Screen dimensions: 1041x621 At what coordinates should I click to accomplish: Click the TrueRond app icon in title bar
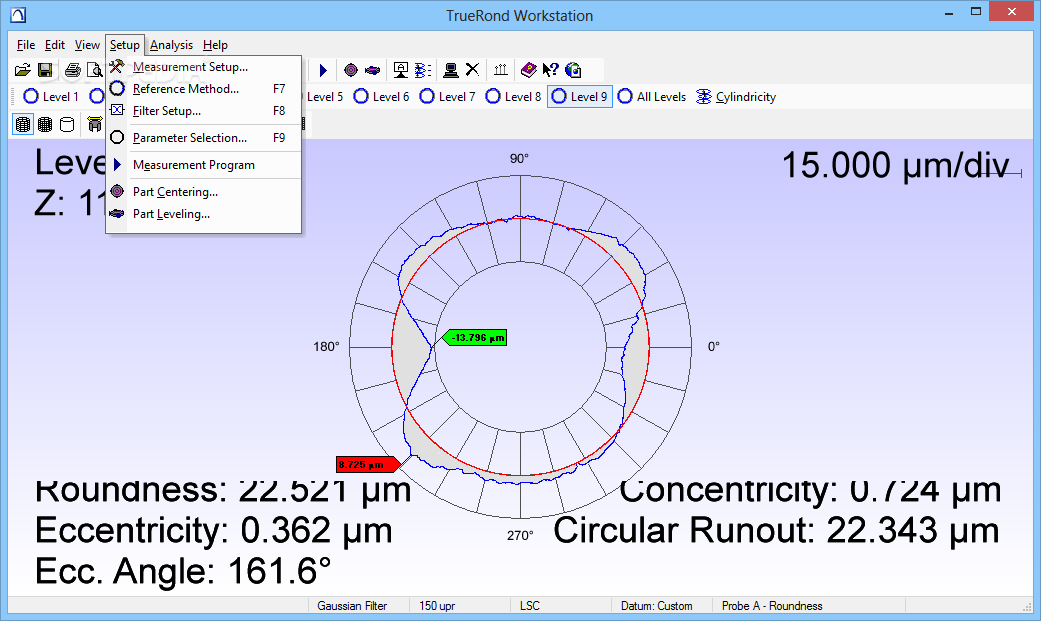coord(19,15)
